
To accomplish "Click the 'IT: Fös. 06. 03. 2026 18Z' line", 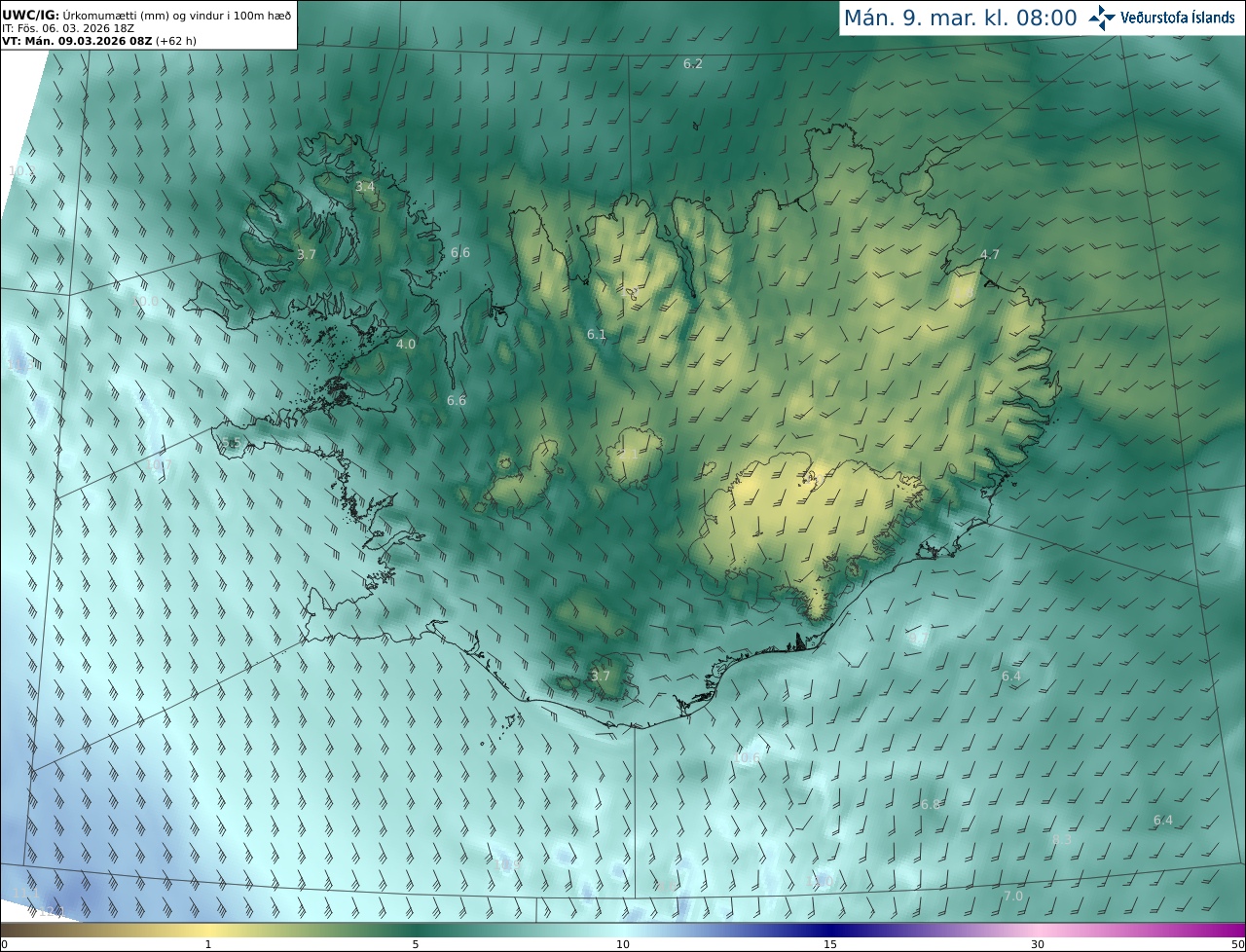I will click(67, 28).
